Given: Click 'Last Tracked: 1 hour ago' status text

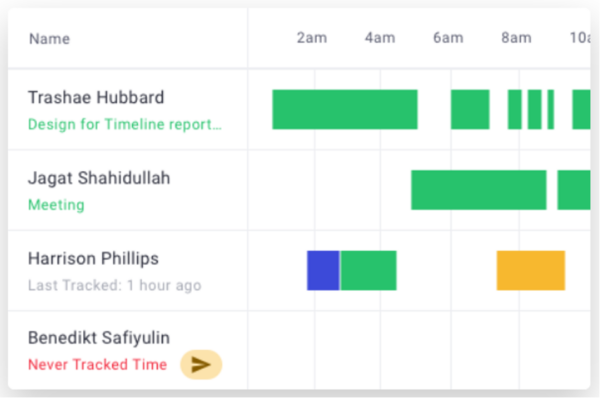Looking at the screenshot, I should [115, 285].
